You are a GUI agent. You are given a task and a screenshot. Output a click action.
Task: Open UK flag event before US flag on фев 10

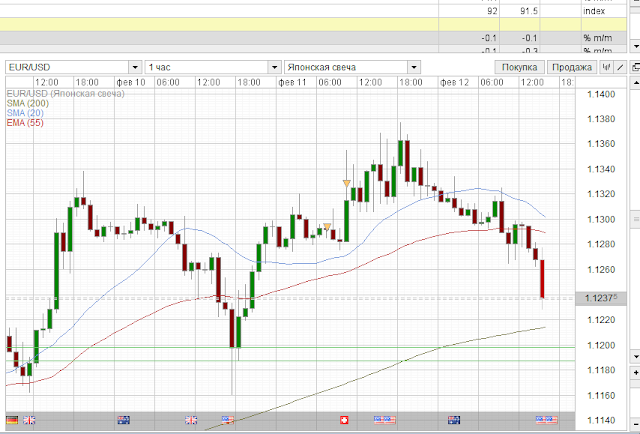(x=191, y=420)
